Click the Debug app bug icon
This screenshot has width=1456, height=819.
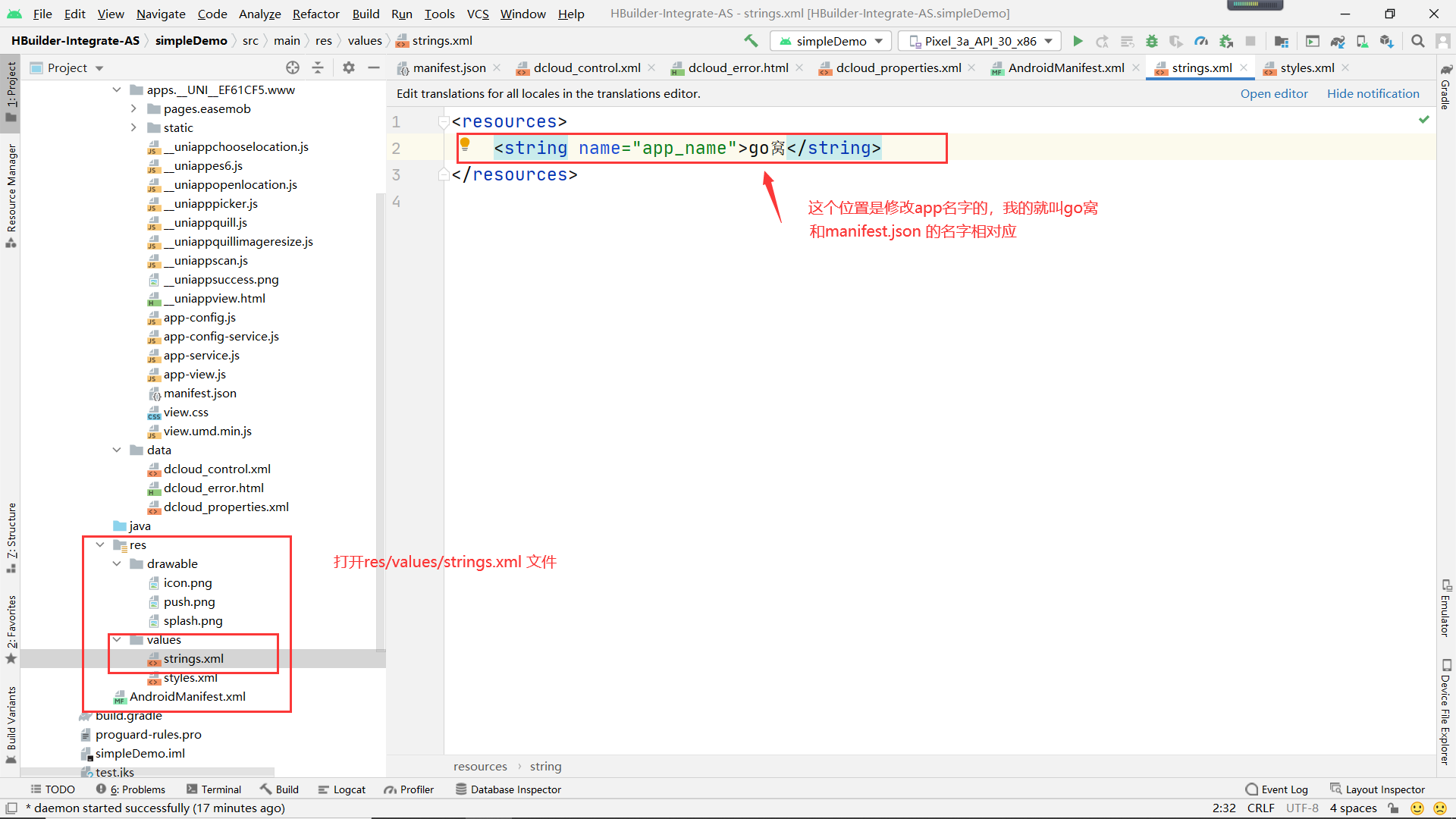point(1151,41)
